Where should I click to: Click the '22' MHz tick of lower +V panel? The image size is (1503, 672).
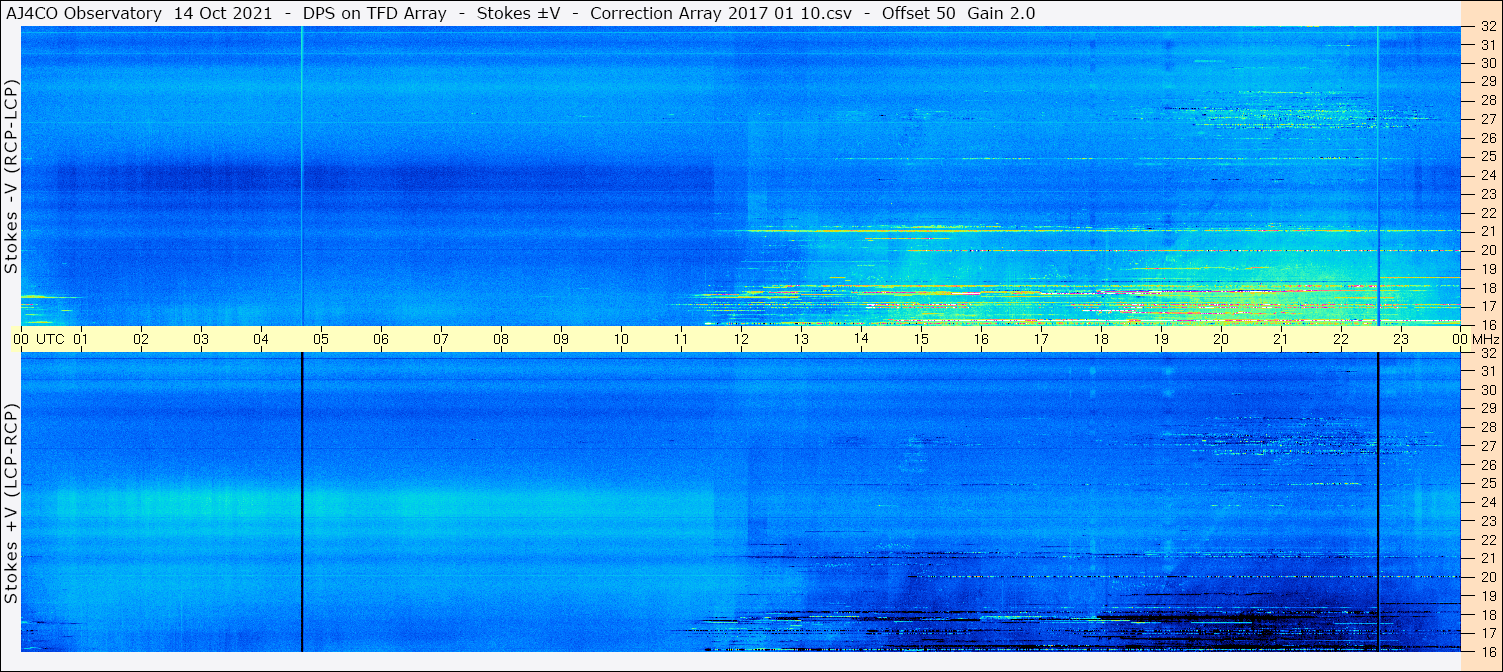pos(1487,540)
